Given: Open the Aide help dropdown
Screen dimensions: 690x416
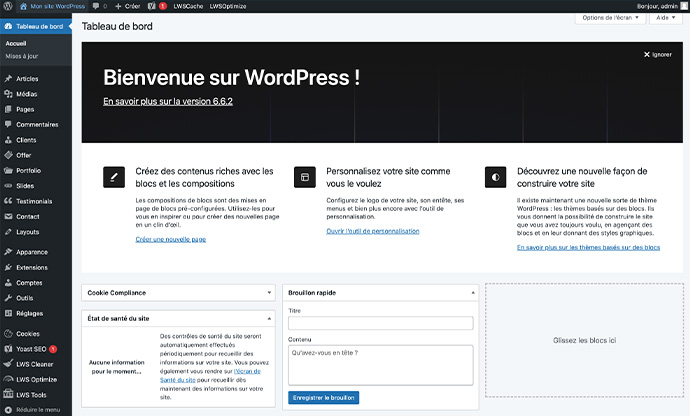Looking at the screenshot, I should [665, 18].
